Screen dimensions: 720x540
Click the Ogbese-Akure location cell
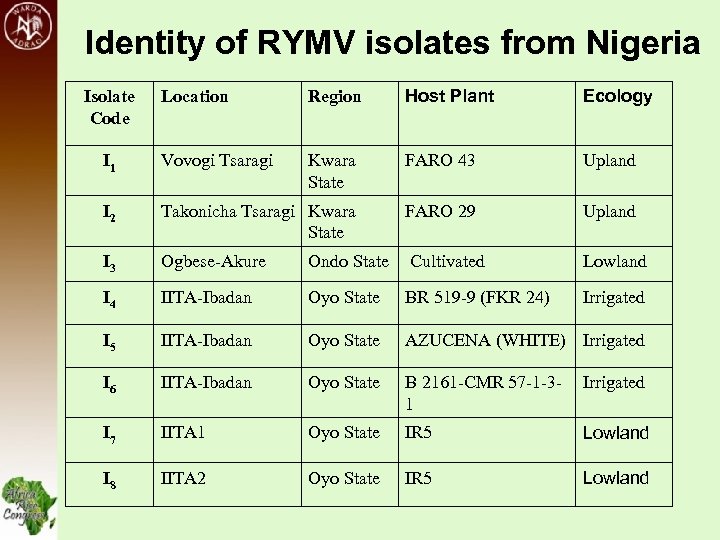[x=213, y=261]
